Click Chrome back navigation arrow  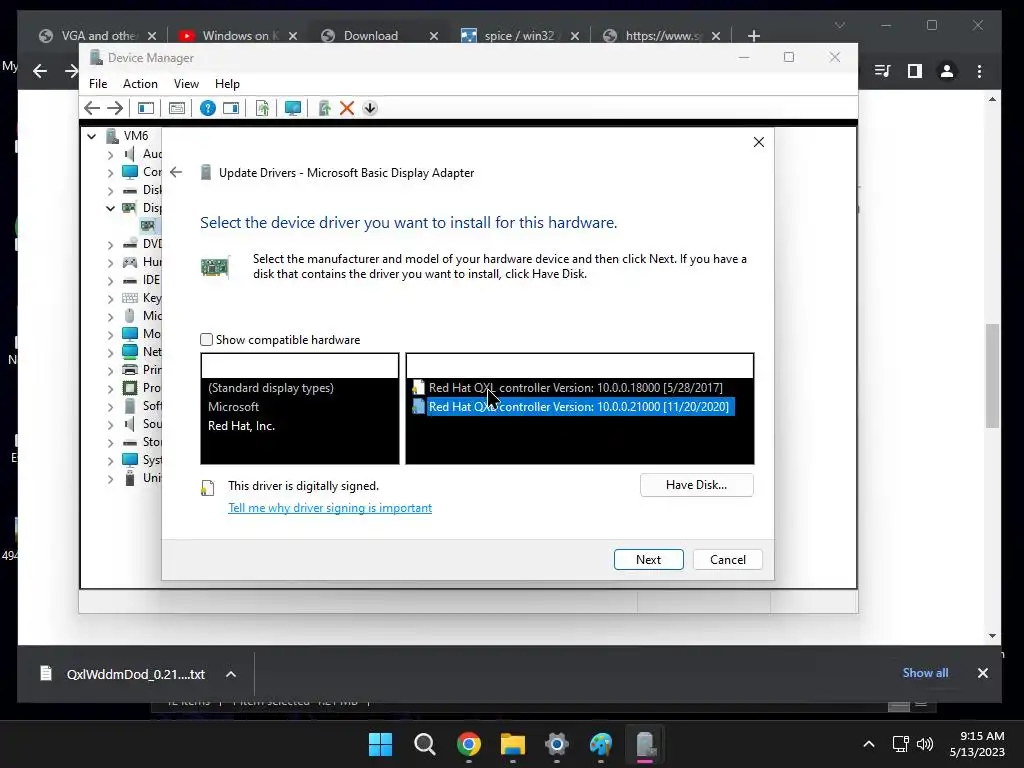coord(40,71)
